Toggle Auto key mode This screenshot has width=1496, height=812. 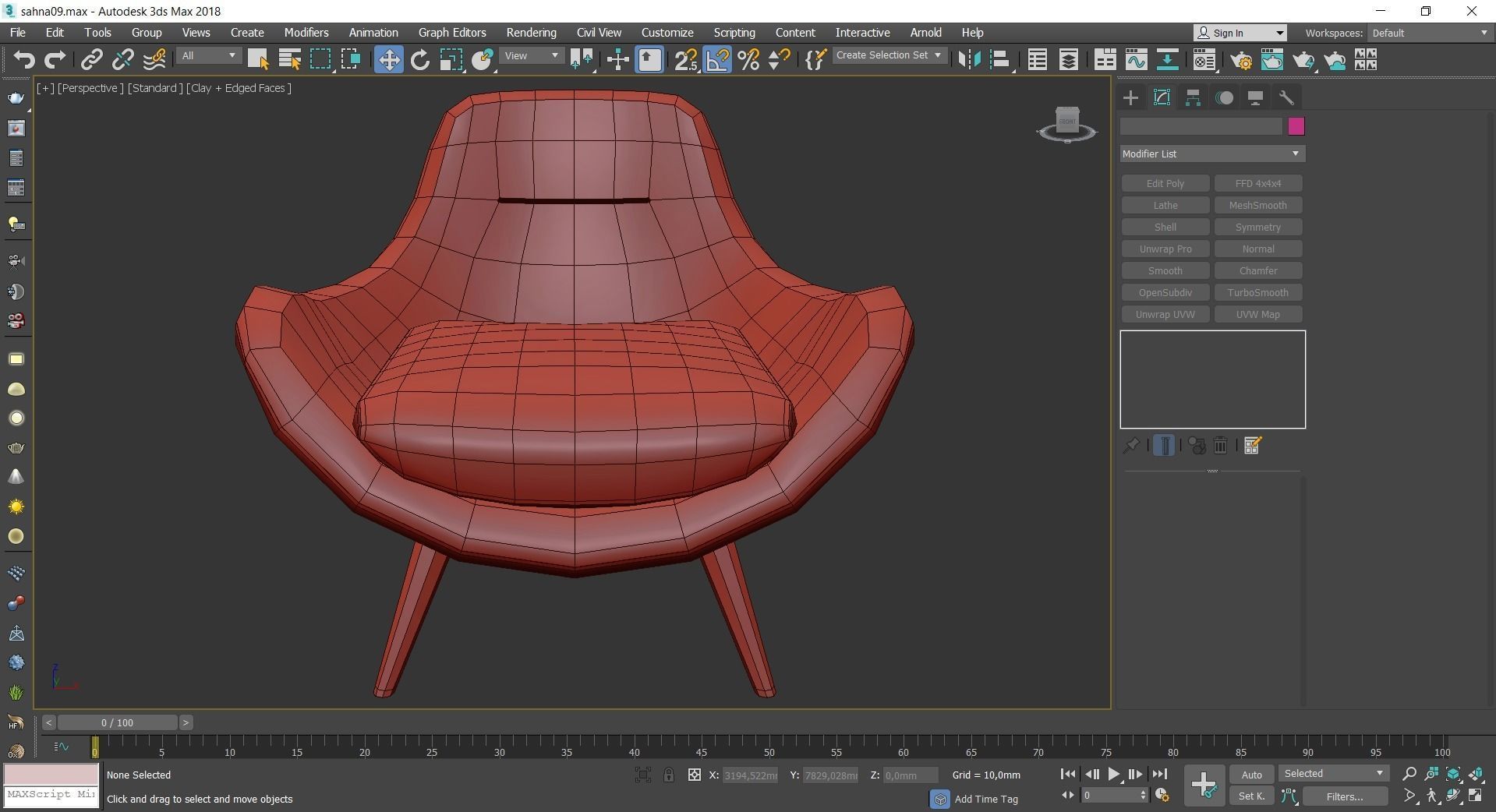[x=1252, y=775]
